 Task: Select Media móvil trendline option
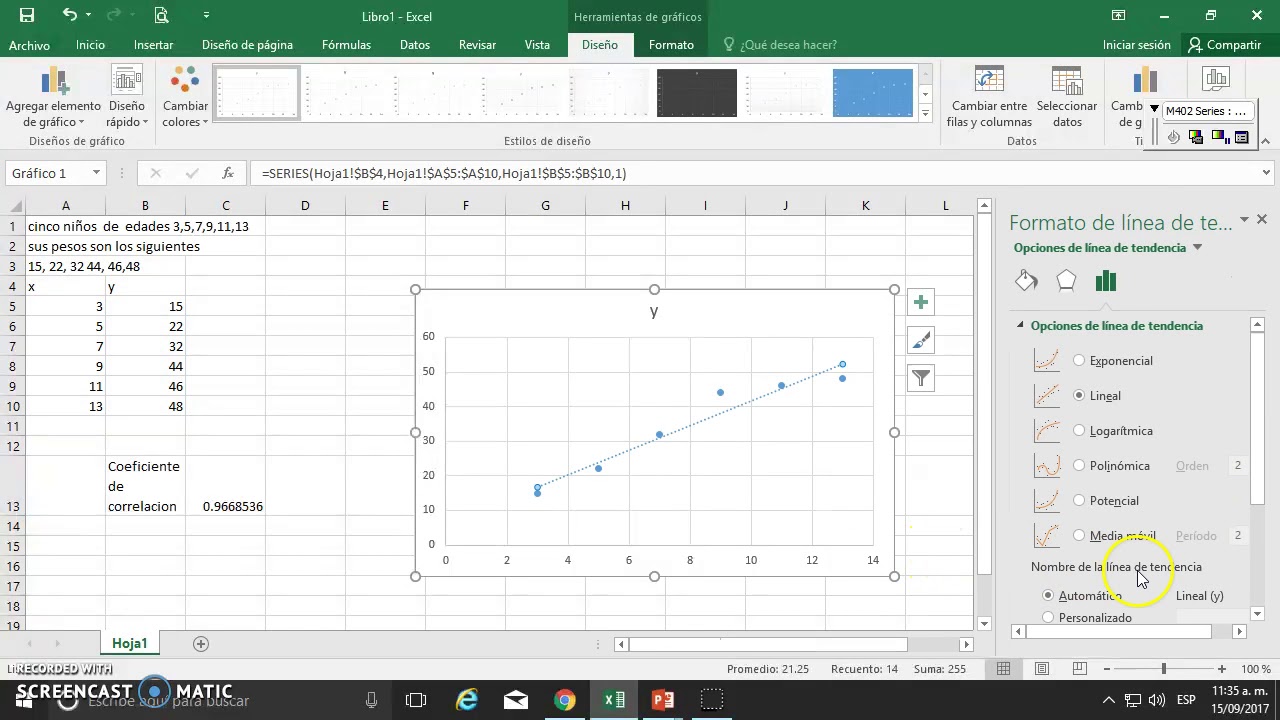(1079, 535)
